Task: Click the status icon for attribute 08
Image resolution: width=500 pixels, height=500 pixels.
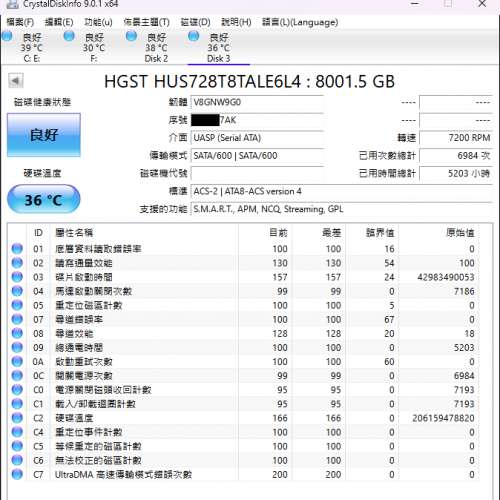Action: tap(17, 333)
